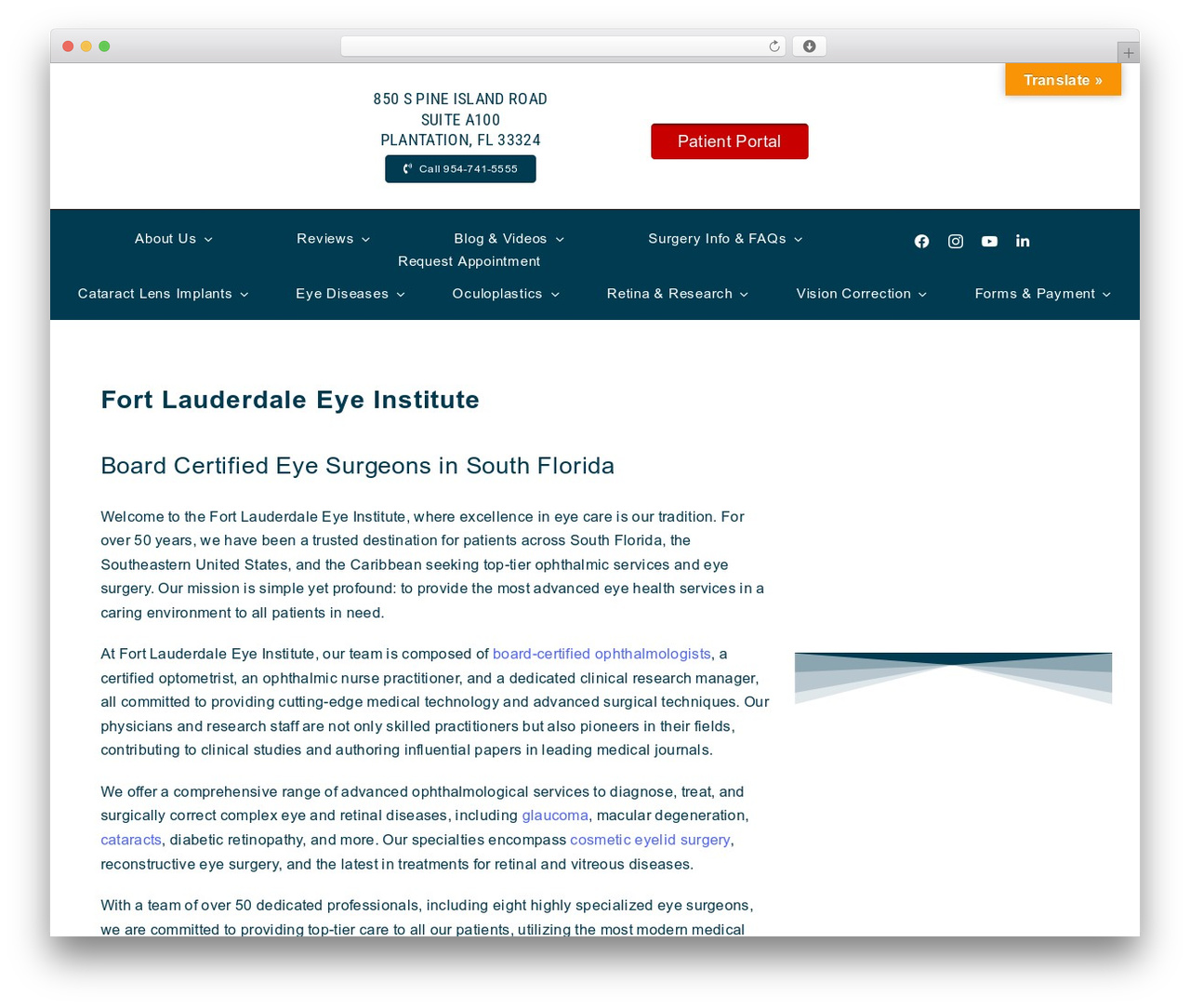The height and width of the screenshot is (1008, 1190).
Task: Select Request Appointment menu item
Action: [x=469, y=261]
